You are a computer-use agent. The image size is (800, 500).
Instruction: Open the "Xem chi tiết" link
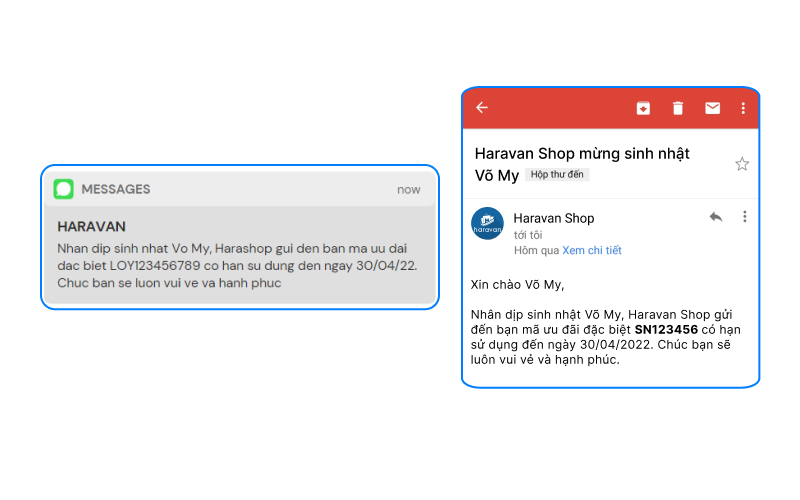tap(592, 251)
